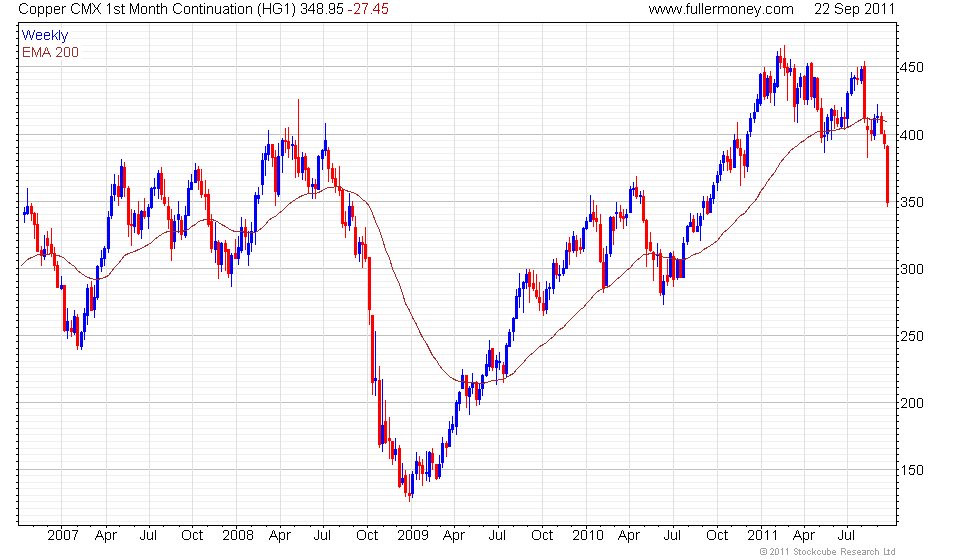Click the 450 price axis label

click(912, 68)
